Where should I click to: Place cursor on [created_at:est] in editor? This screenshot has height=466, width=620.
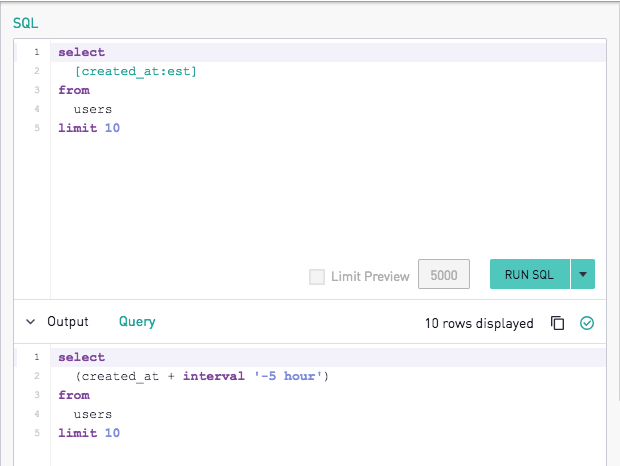coord(135,71)
